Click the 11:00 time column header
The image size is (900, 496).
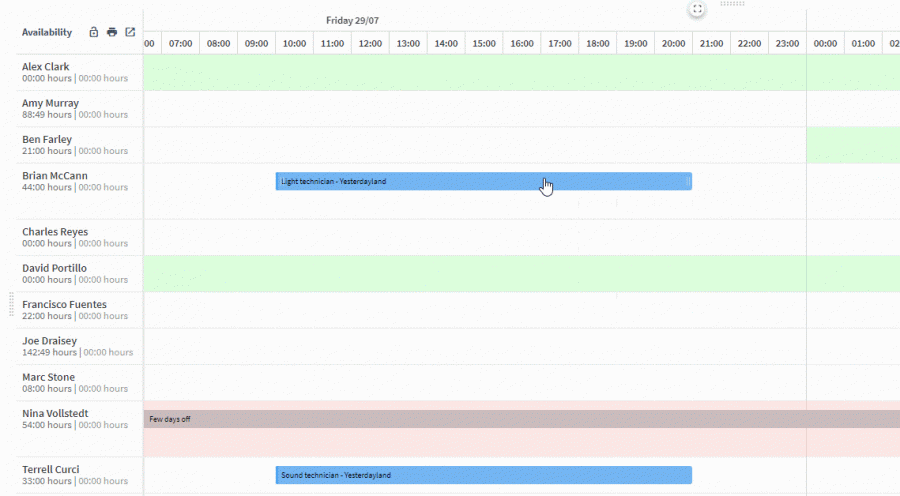(332, 44)
